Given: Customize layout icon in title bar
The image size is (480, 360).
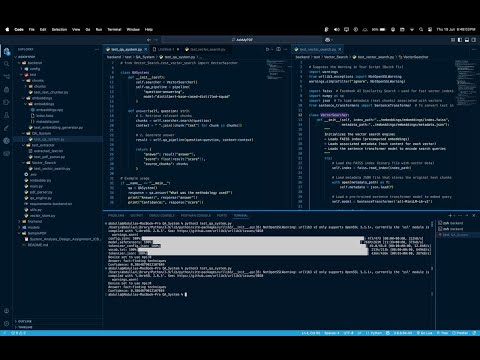Looking at the screenshot, I should 453,40.
